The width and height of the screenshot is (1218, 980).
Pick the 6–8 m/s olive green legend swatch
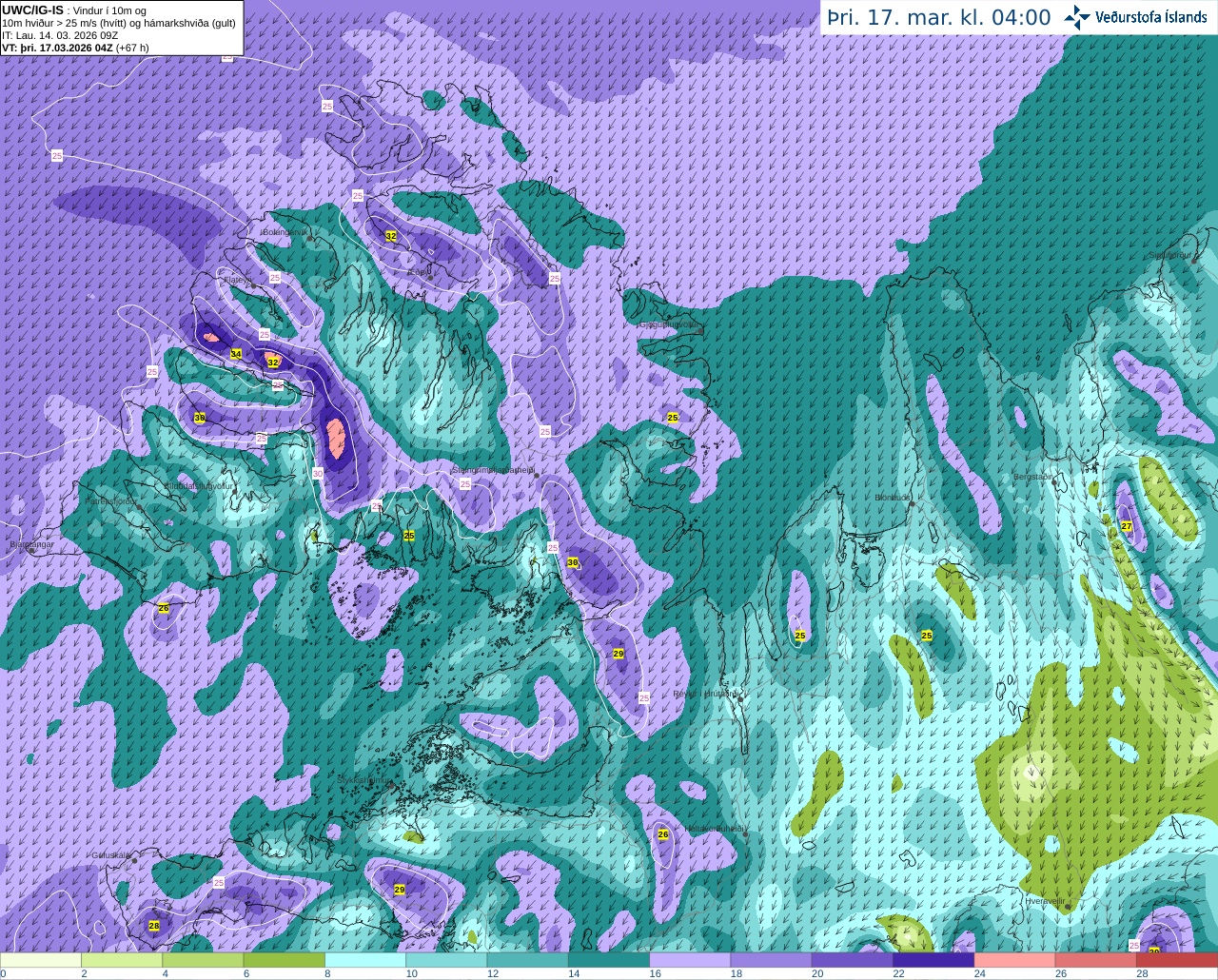click(285, 959)
